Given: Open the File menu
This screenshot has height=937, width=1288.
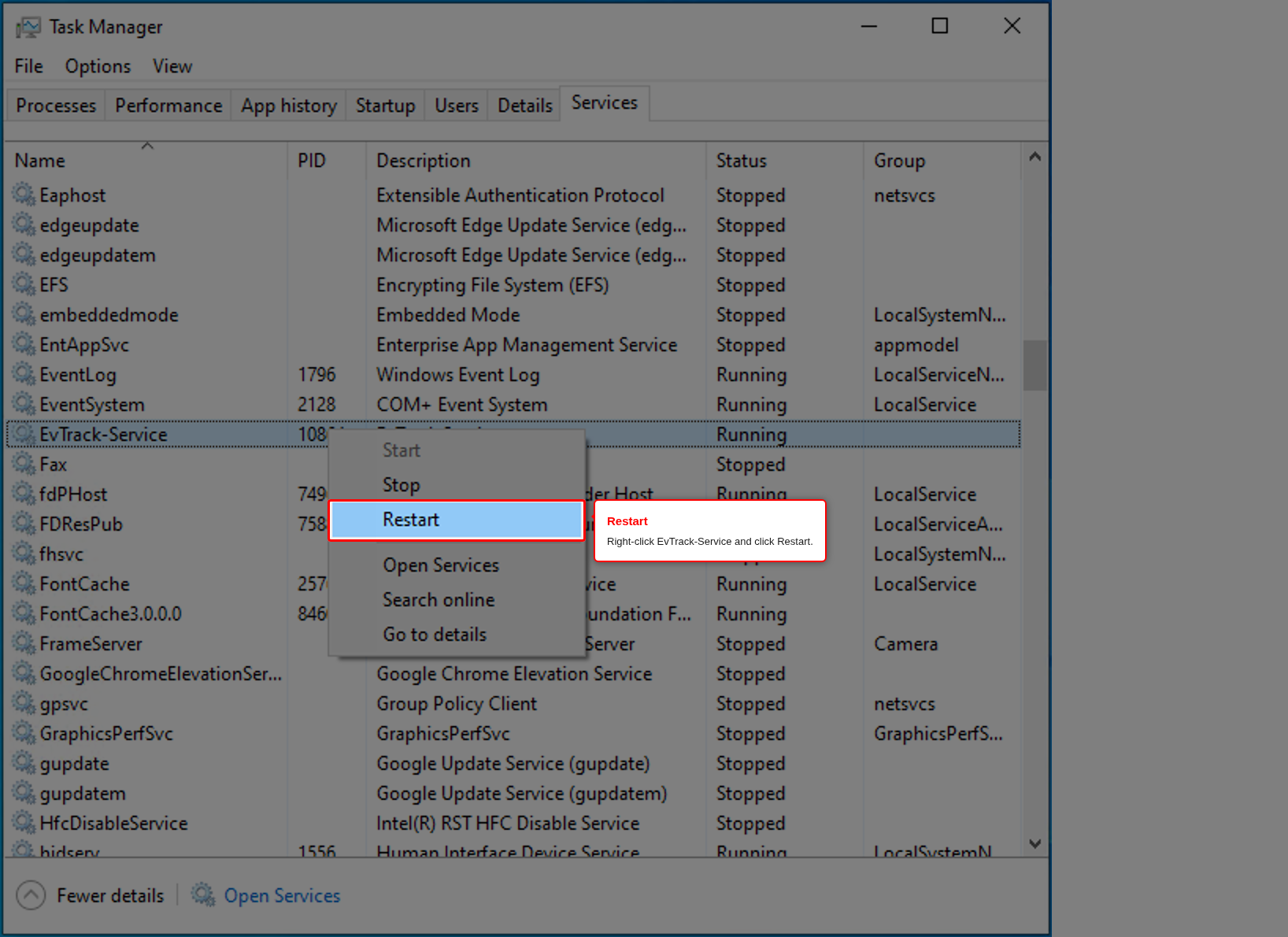Looking at the screenshot, I should [x=29, y=66].
